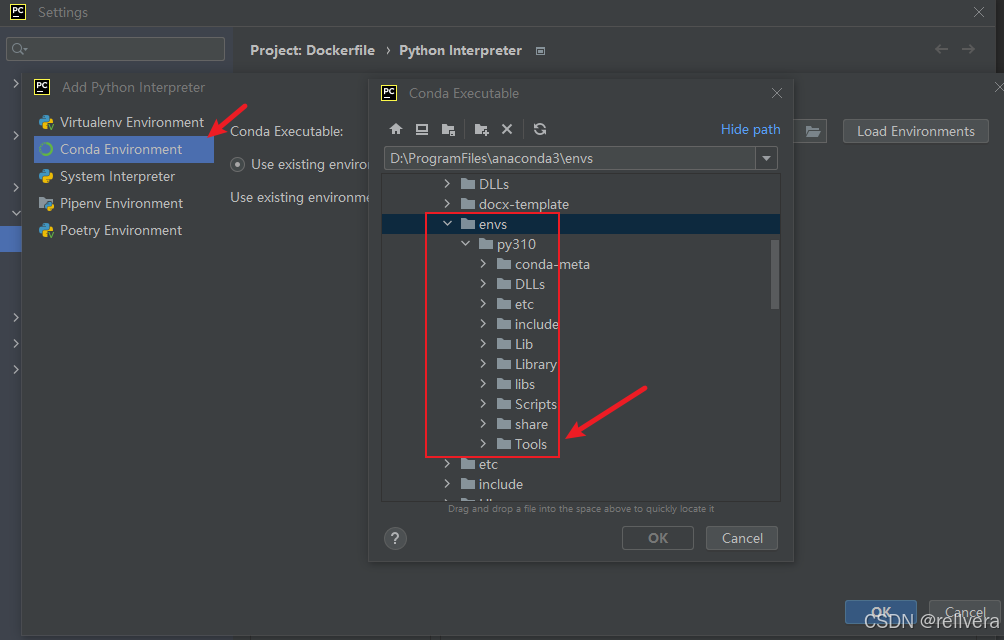Create a new directory icon

pyautogui.click(x=482, y=129)
